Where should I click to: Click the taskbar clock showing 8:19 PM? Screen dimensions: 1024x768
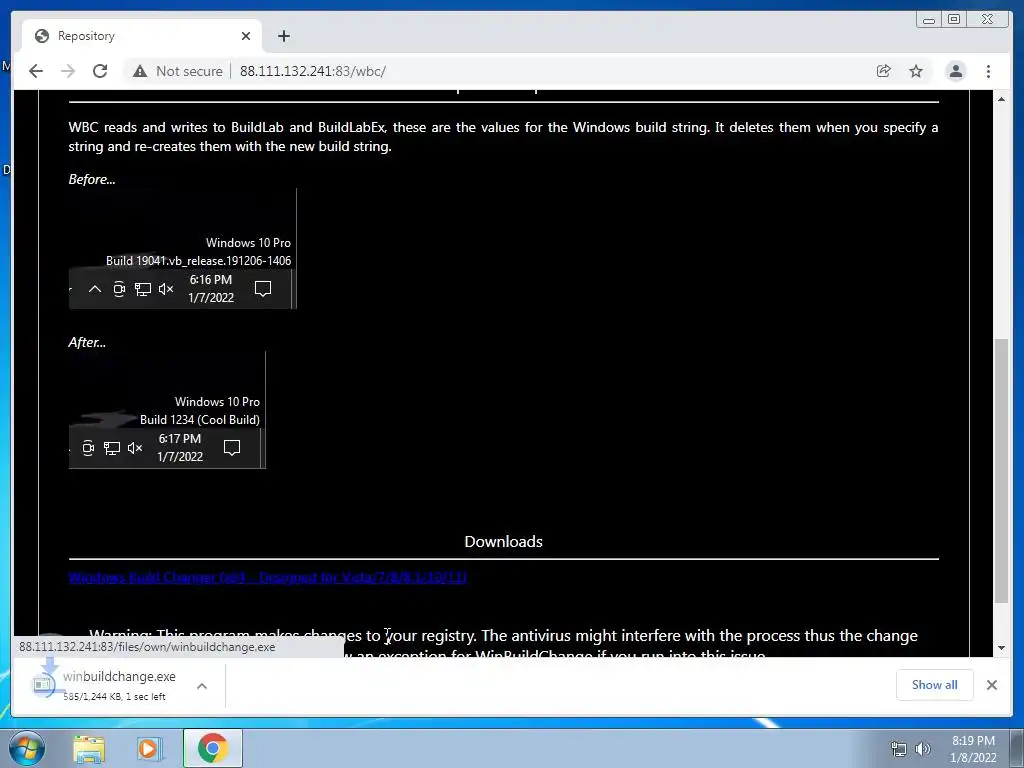pos(973,749)
